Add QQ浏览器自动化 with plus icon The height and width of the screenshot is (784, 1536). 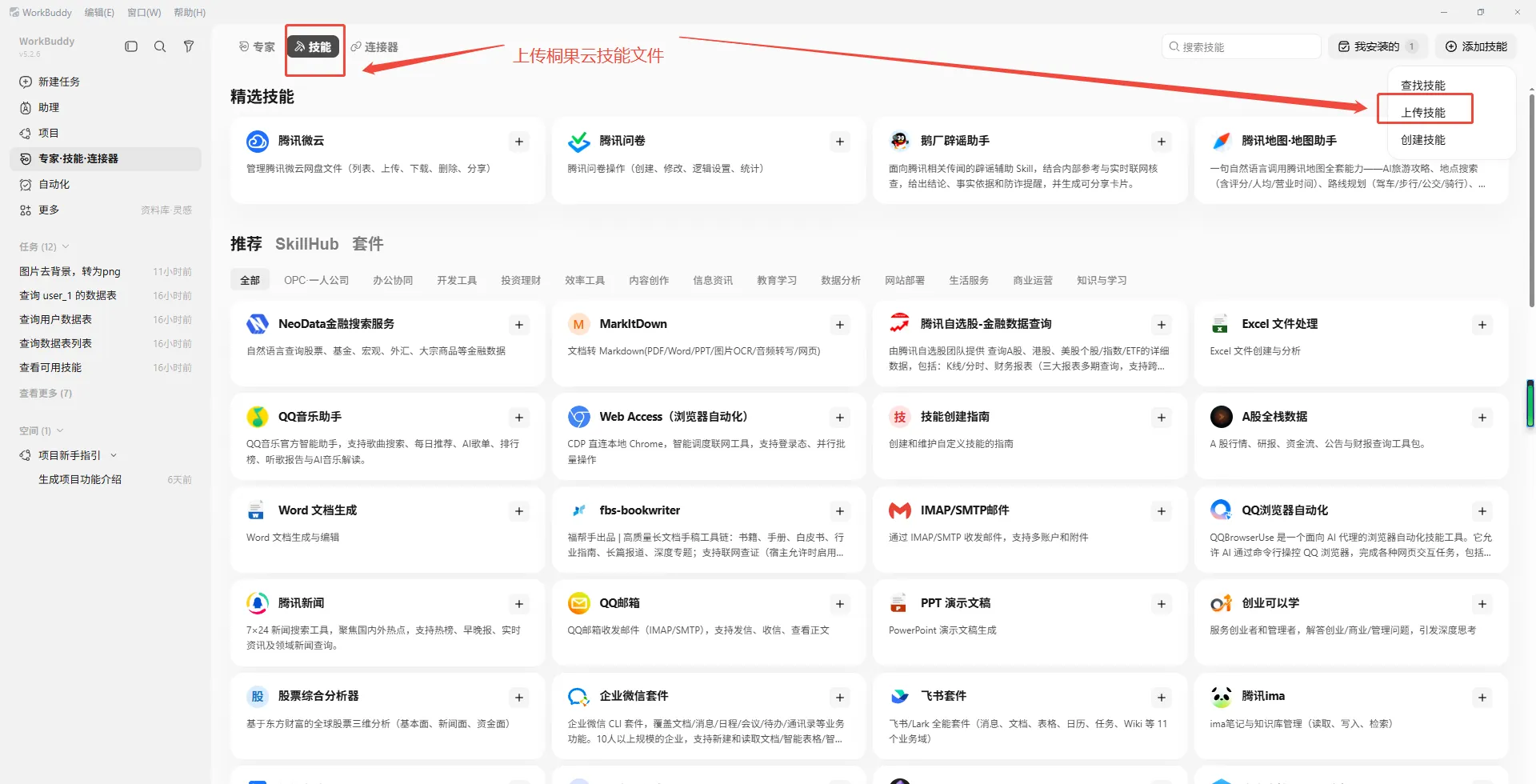click(x=1482, y=511)
